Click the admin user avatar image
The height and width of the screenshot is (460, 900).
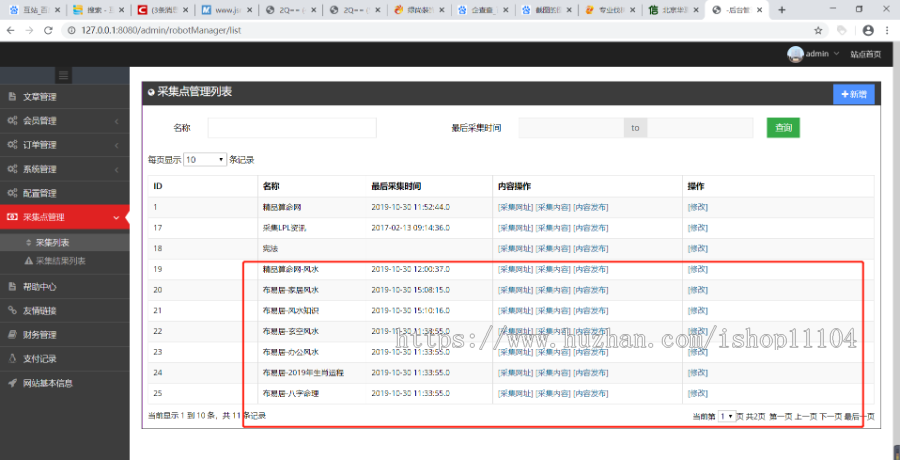coord(795,54)
